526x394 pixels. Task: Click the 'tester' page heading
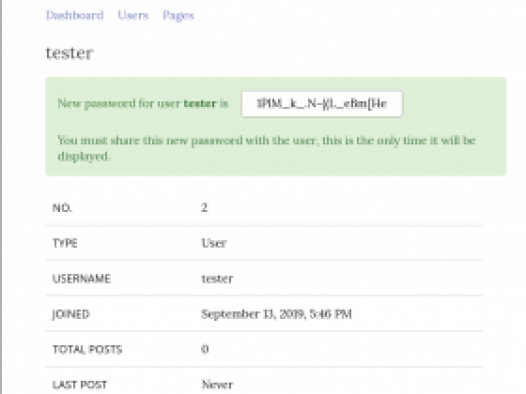[x=69, y=53]
